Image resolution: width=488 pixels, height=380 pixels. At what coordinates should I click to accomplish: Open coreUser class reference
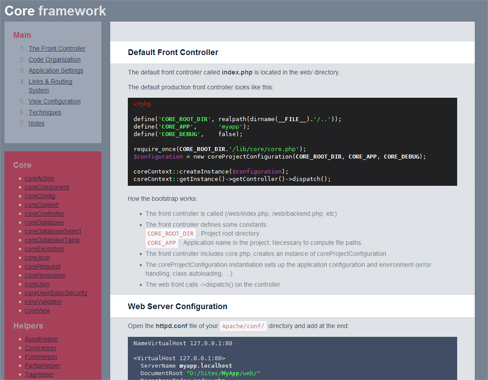(x=37, y=284)
